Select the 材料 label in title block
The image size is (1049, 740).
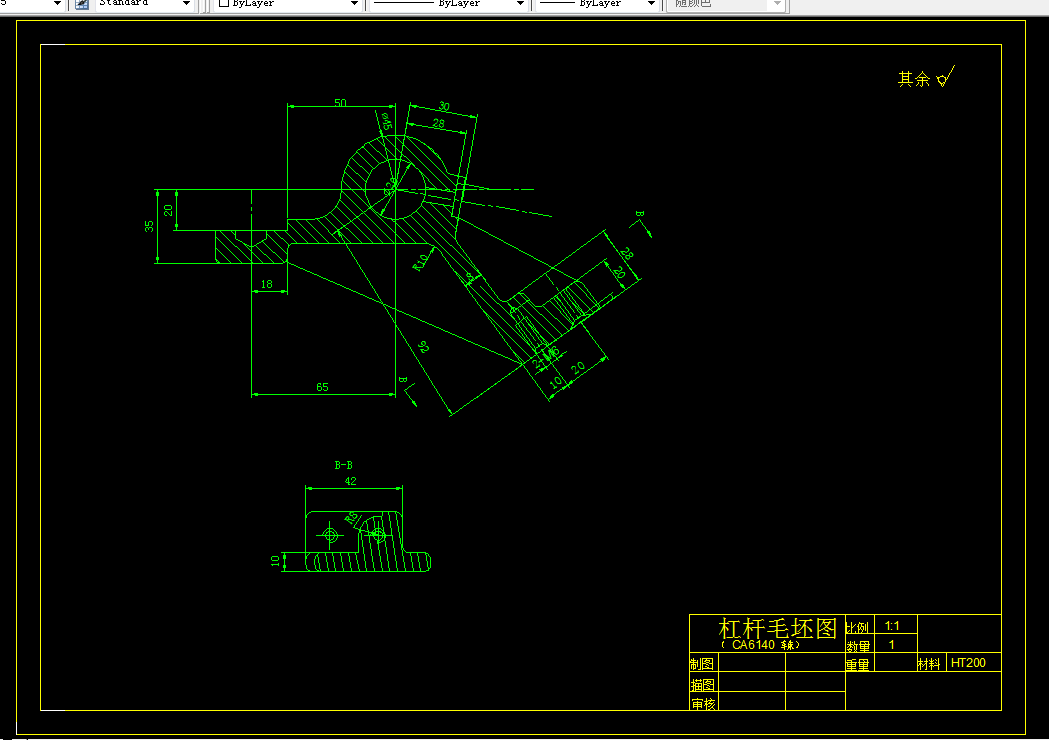929,664
